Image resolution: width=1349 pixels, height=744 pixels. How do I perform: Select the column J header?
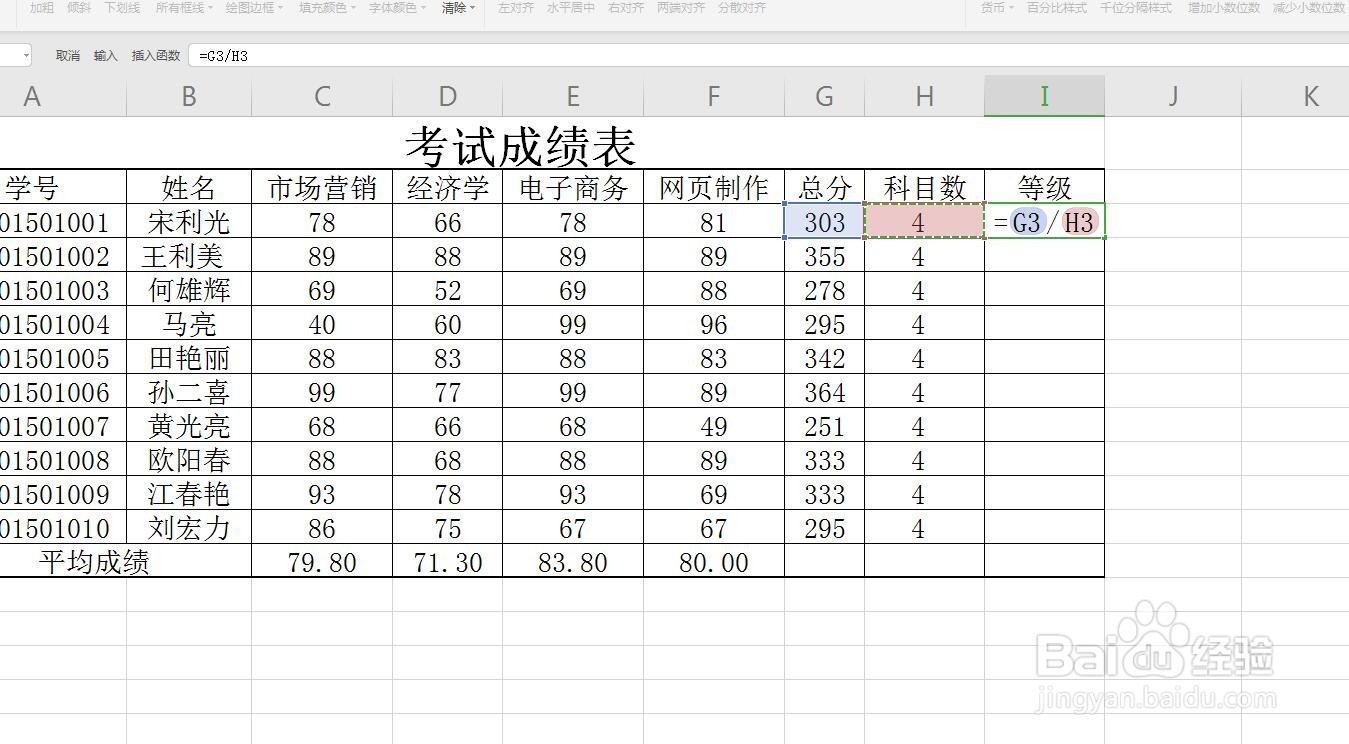(1172, 95)
